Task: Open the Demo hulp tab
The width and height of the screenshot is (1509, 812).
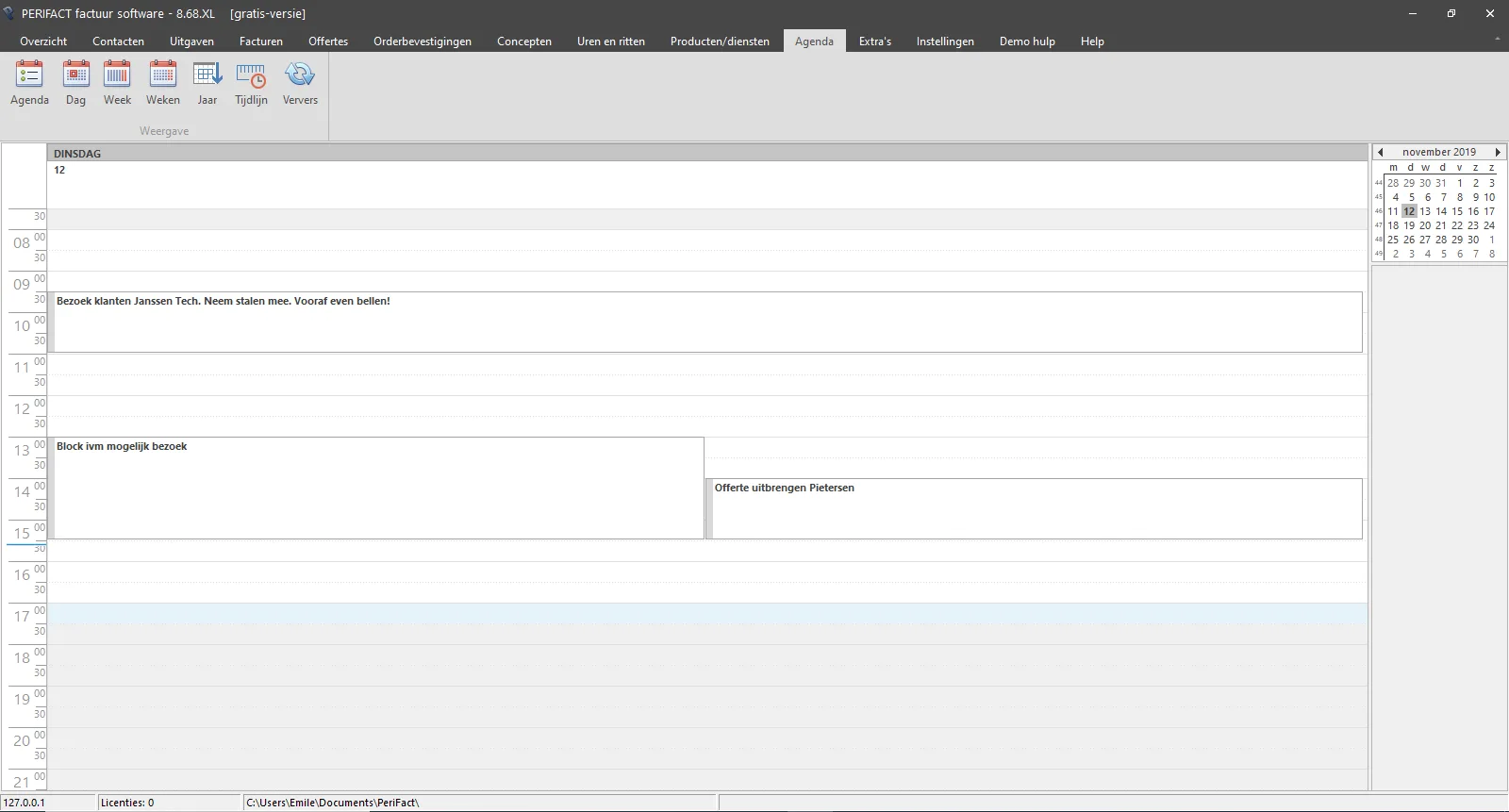Action: pos(1027,41)
